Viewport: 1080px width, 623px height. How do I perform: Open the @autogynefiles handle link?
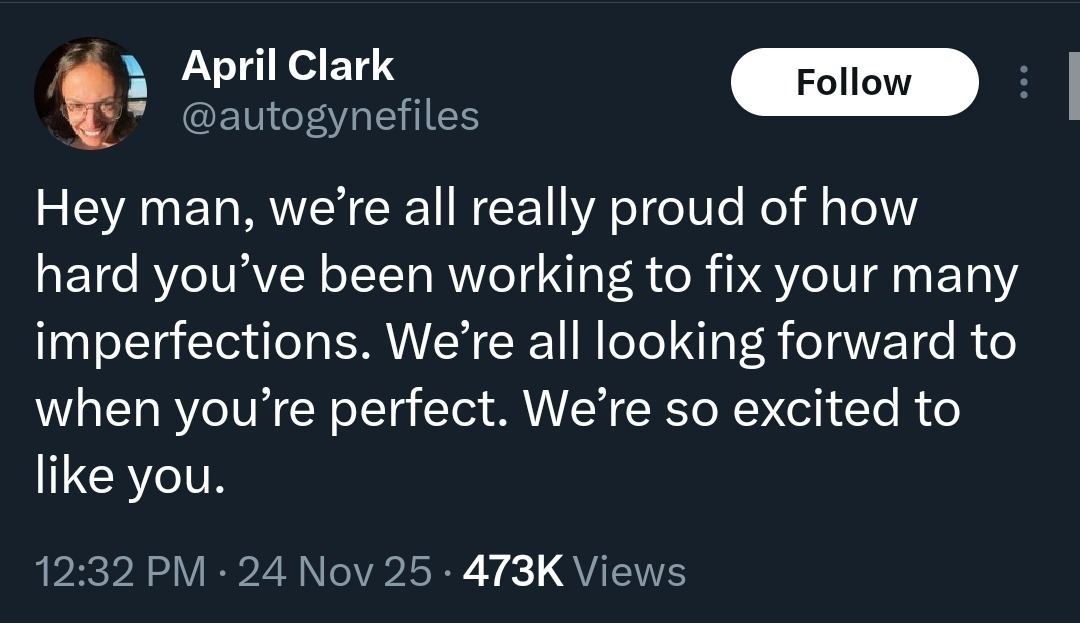[x=330, y=116]
